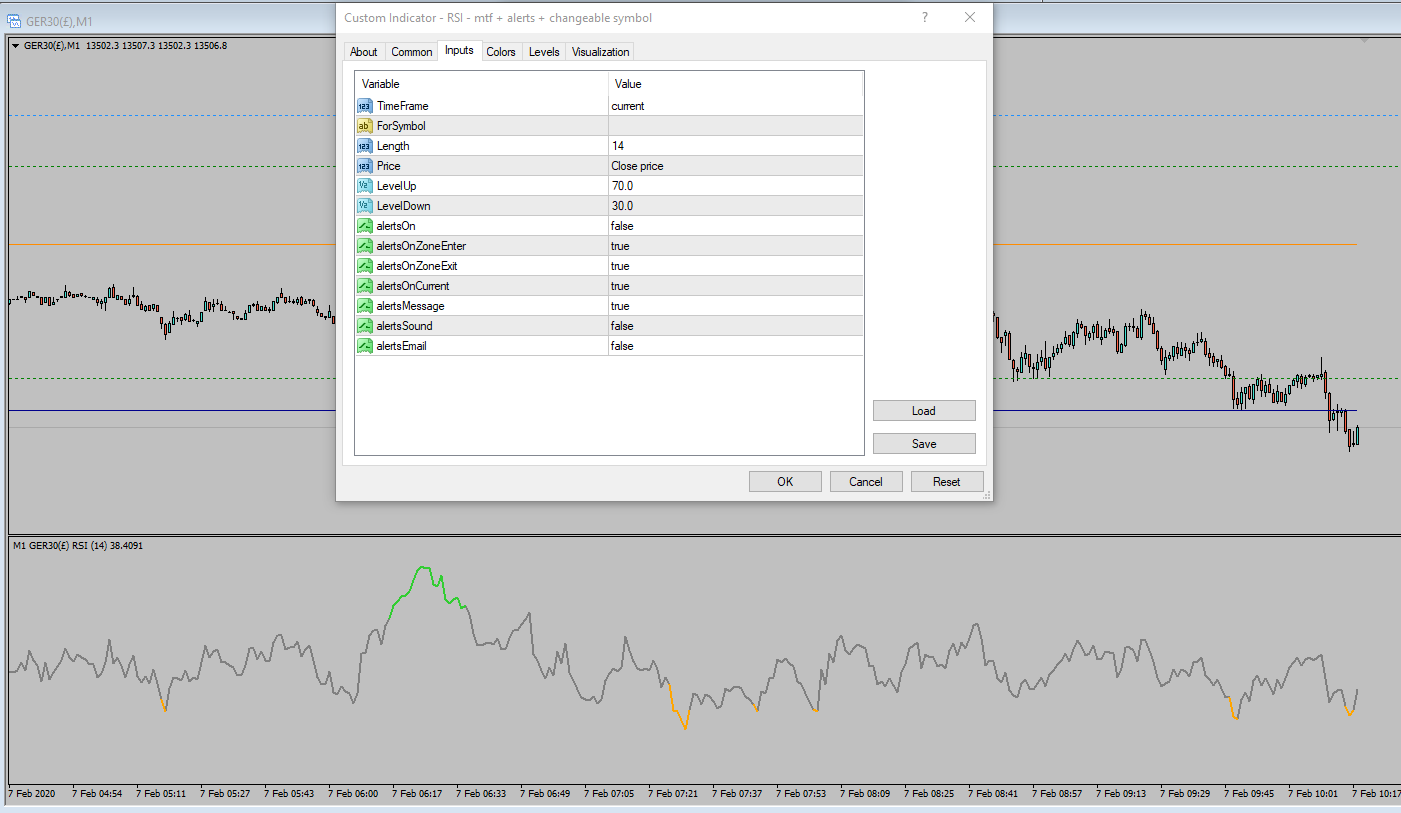Image resolution: width=1401 pixels, height=813 pixels.
Task: Click the 'alertsOn' variable name
Action: click(x=396, y=226)
